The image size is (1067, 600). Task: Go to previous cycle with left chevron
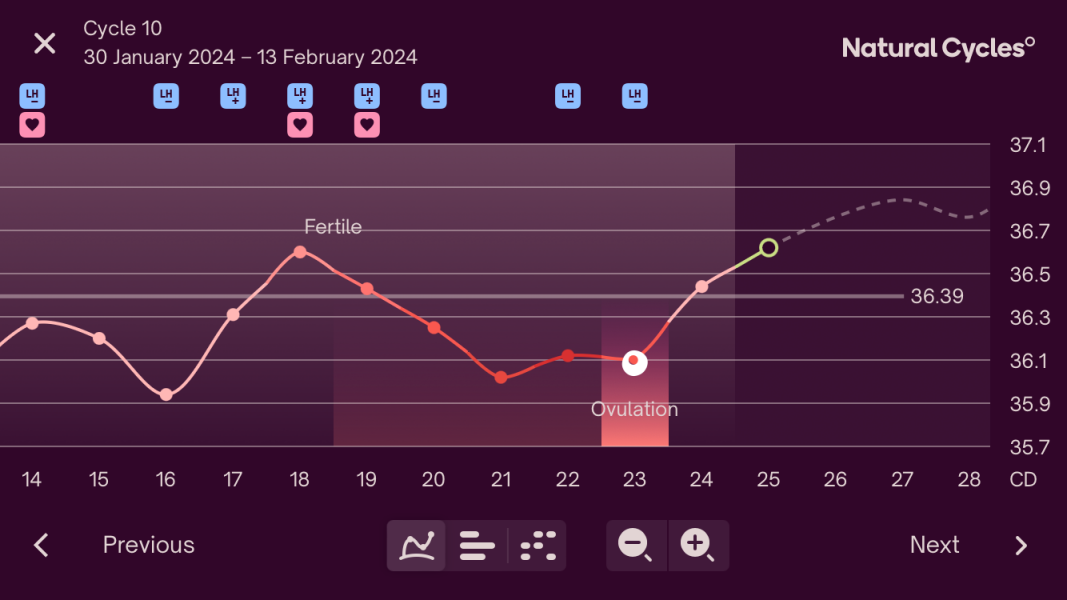coord(42,545)
